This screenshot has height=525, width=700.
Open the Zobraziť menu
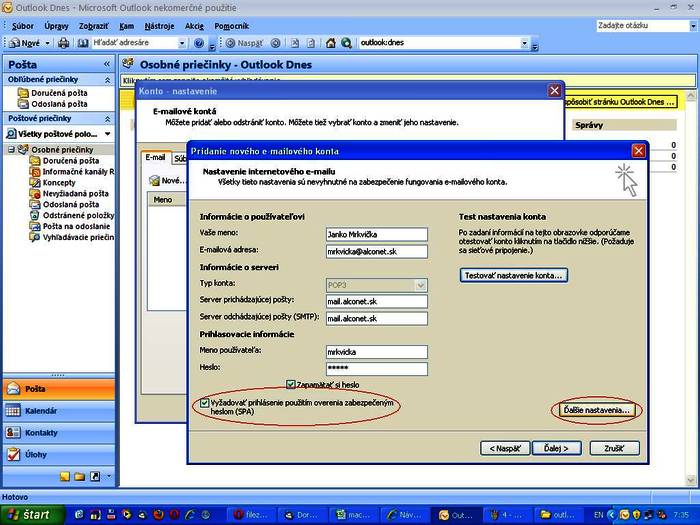point(93,26)
